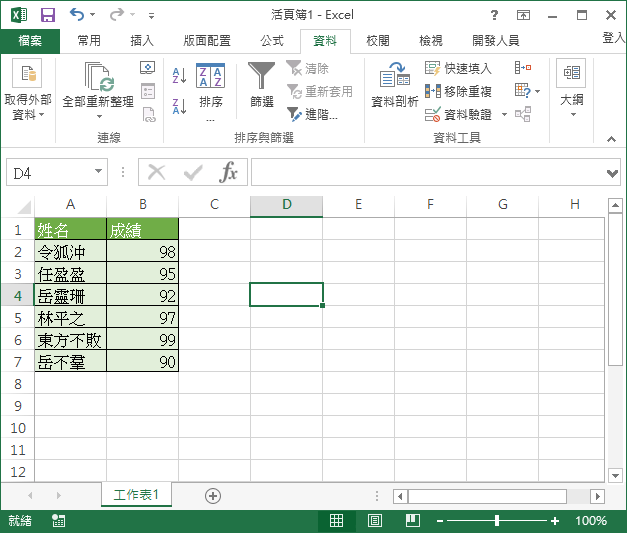
Task: Click the 100% zoom level
Action: (591, 521)
